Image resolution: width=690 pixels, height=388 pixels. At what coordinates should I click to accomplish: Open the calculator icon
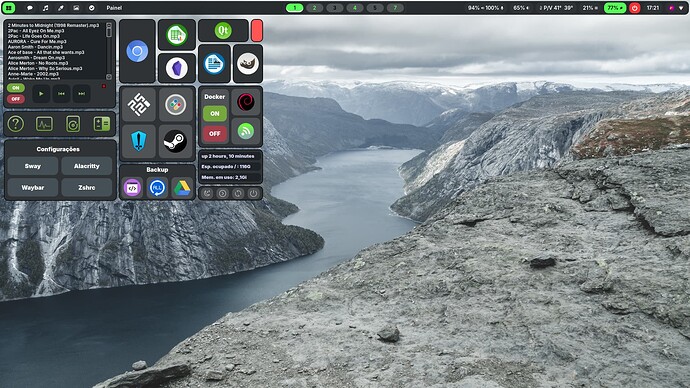102,124
